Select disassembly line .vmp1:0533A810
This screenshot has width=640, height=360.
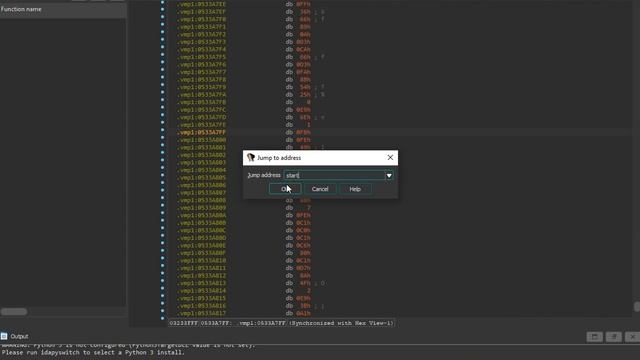pos(202,260)
